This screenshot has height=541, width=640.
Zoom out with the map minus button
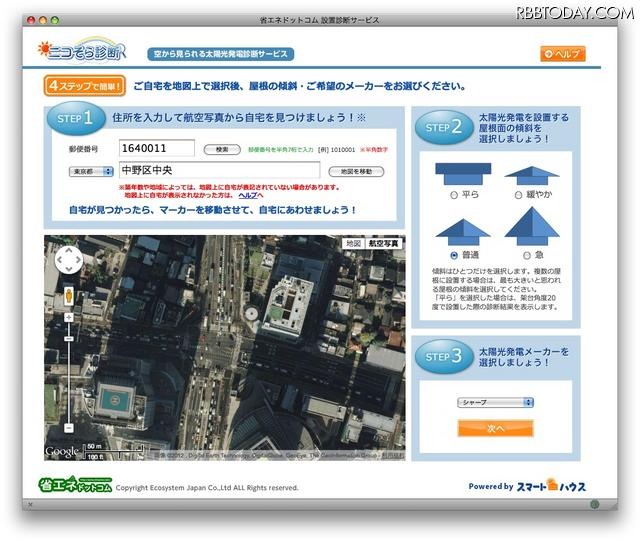(69, 427)
